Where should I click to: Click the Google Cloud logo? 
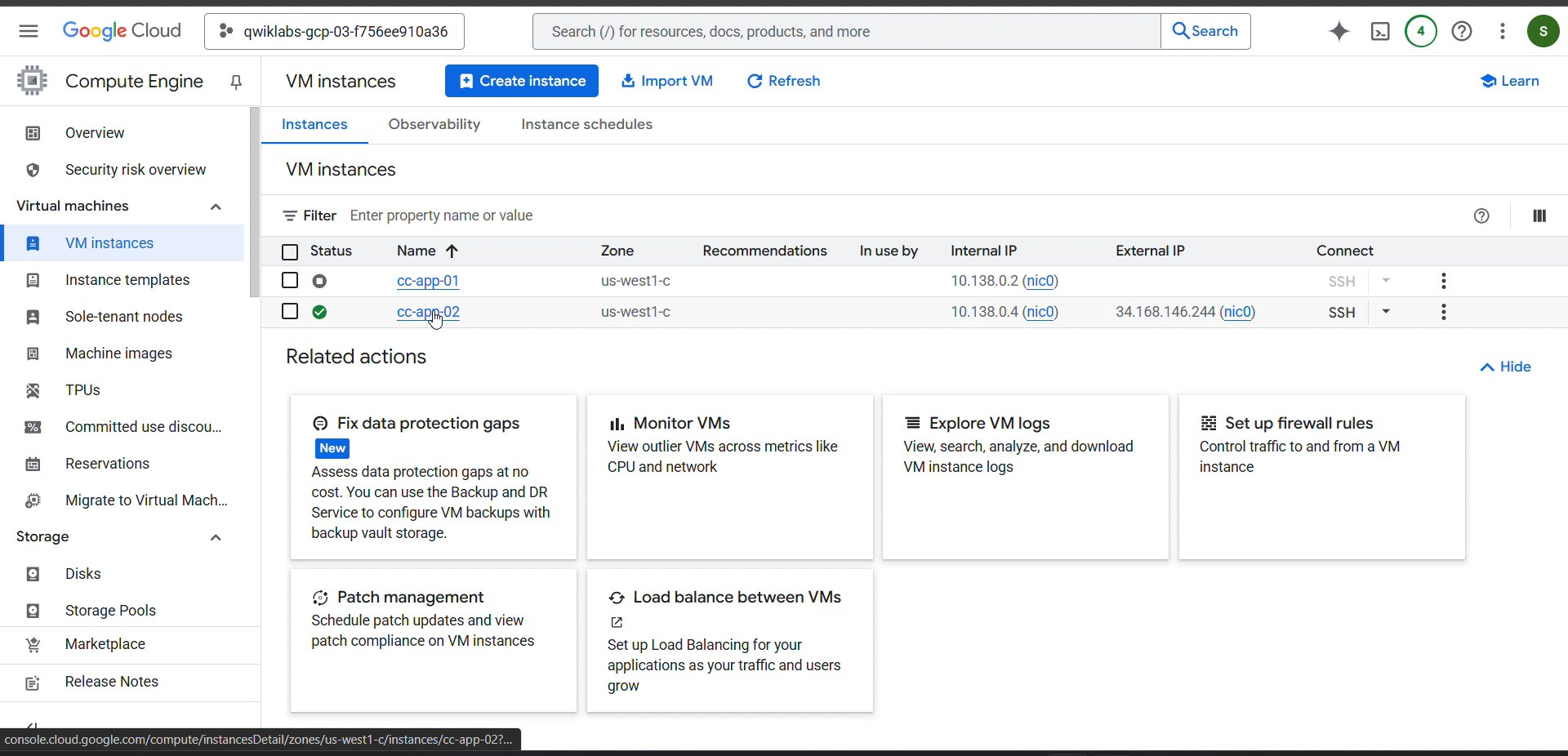(x=122, y=31)
